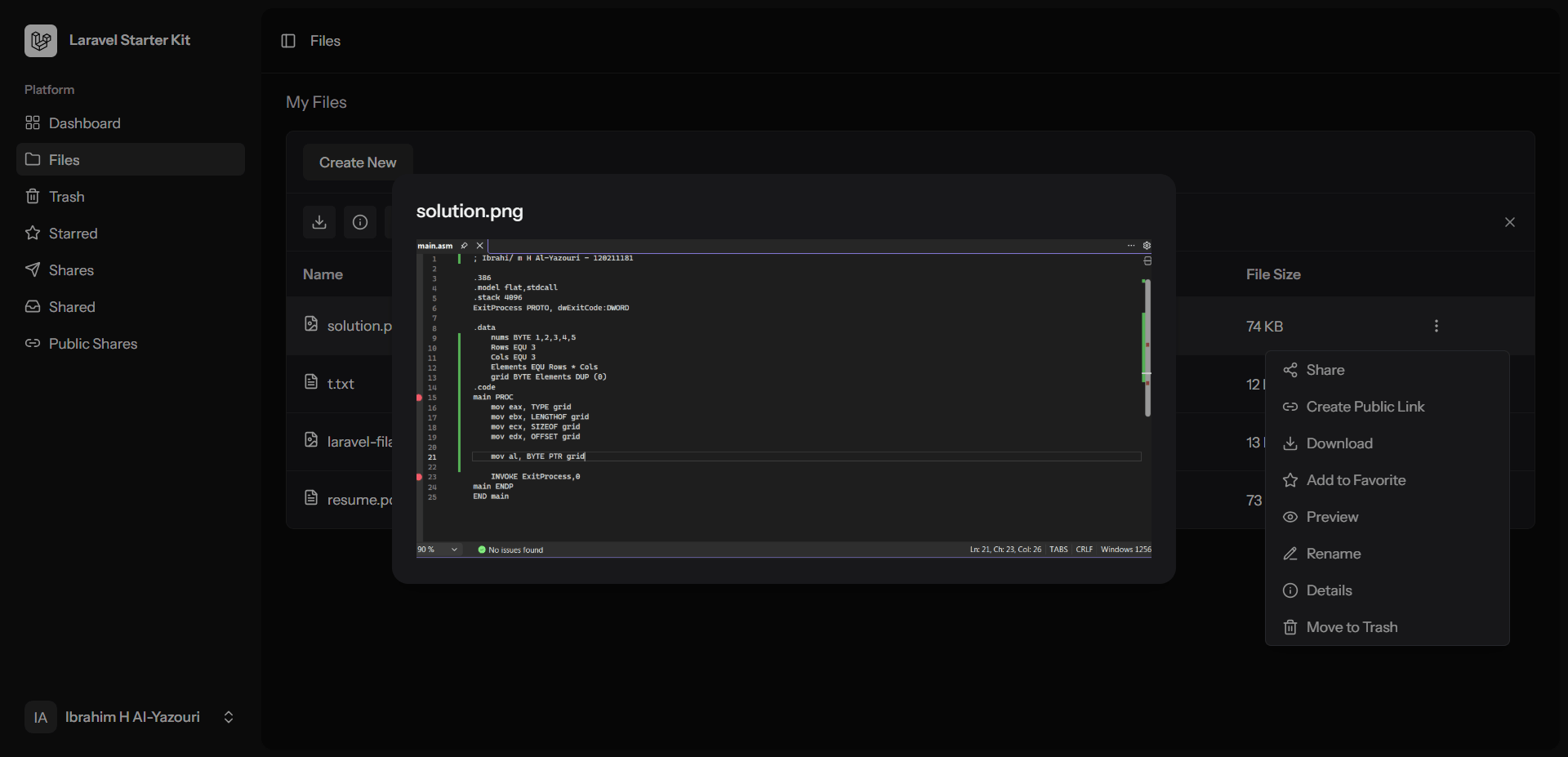Click the trash icon beside Move to Trash
Viewport: 1568px width, 757px height.
coord(1290,627)
